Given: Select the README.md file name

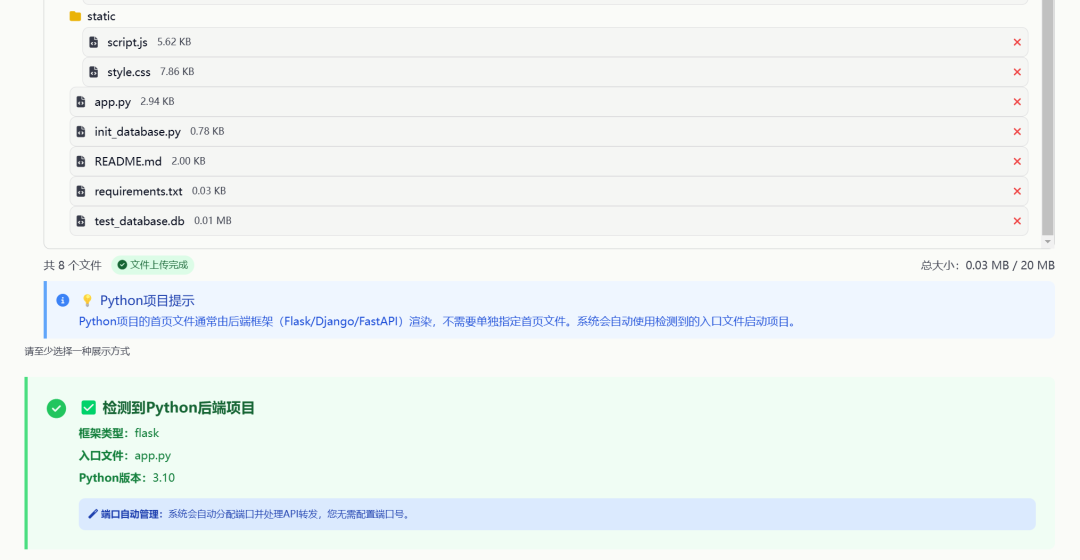Looking at the screenshot, I should 128,161.
